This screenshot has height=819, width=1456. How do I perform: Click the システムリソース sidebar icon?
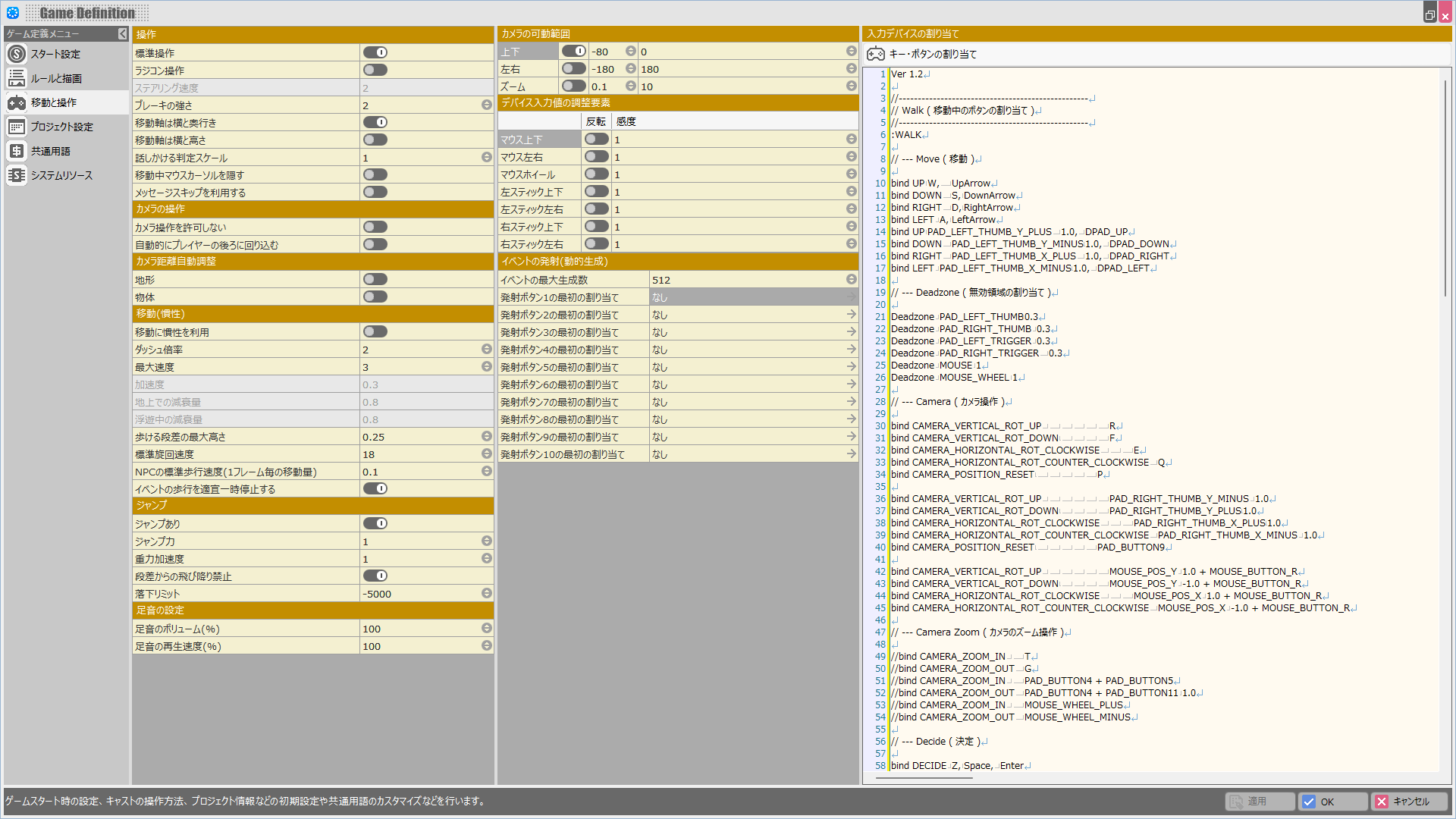[x=17, y=175]
